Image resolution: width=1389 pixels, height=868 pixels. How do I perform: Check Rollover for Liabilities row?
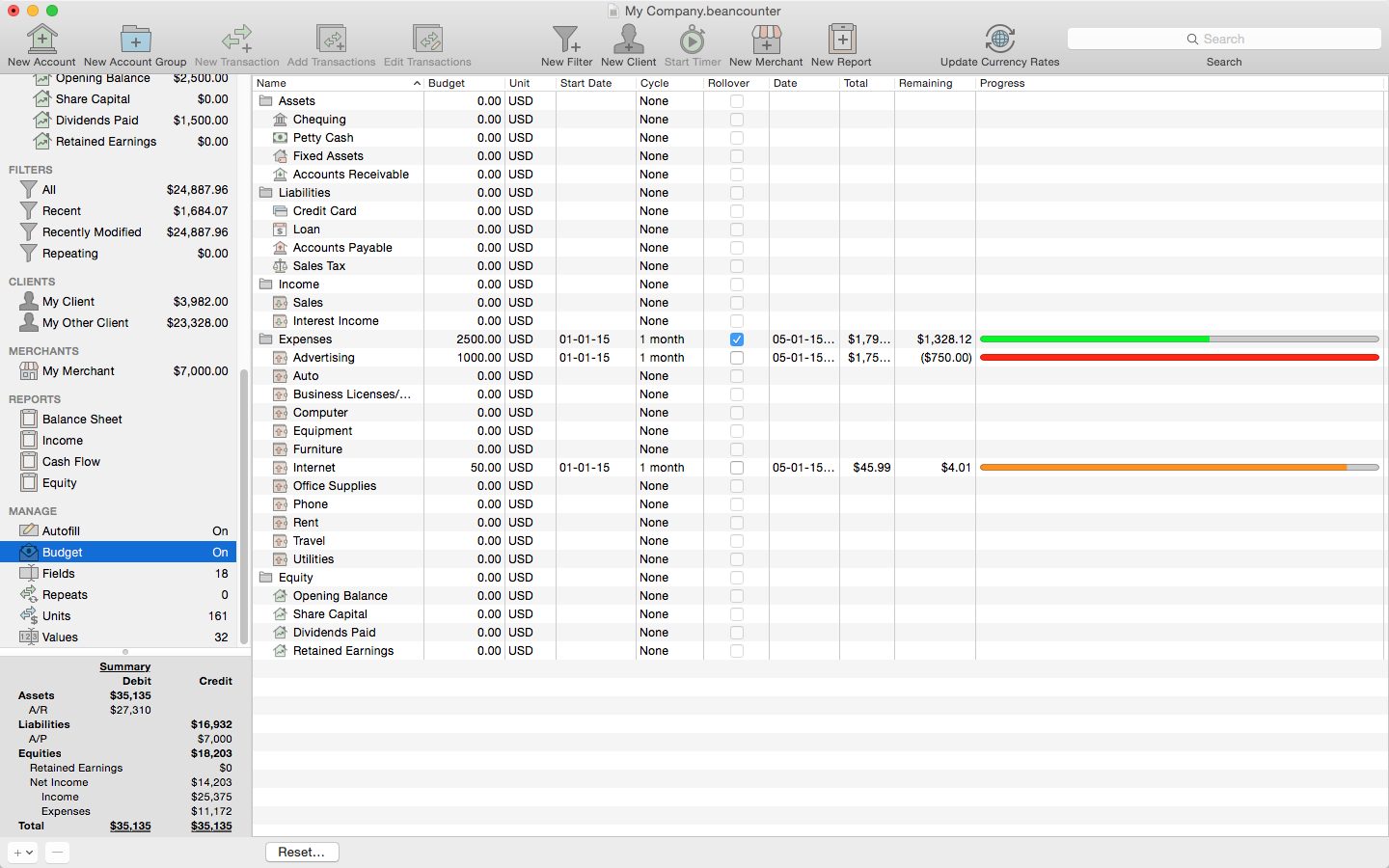[x=737, y=193]
